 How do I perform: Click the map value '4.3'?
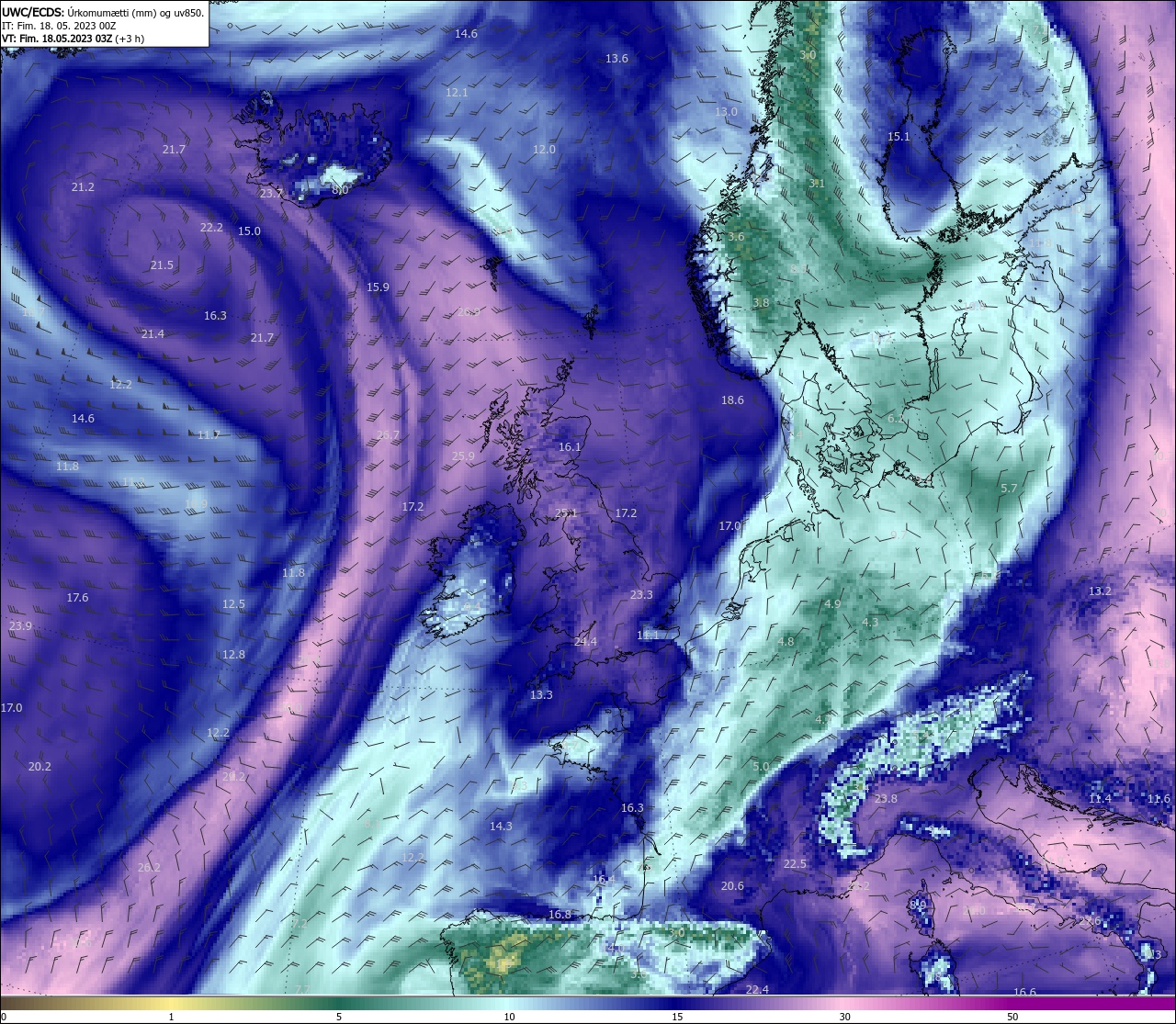coord(870,623)
